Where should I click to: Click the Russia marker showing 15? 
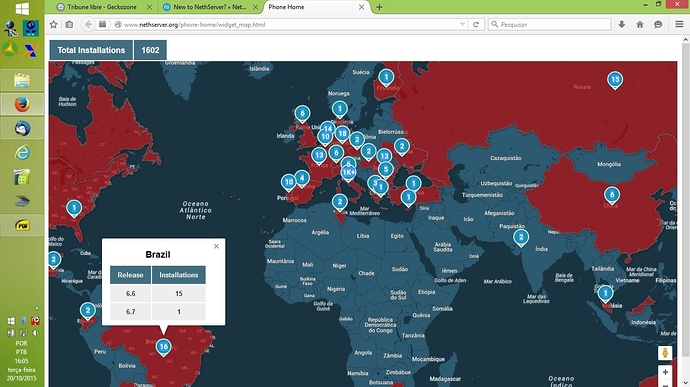pyautogui.click(x=615, y=81)
